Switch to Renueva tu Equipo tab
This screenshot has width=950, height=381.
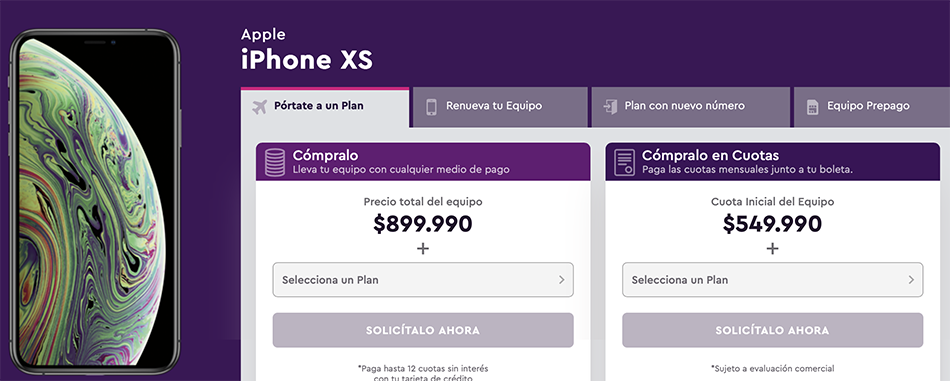(x=500, y=107)
